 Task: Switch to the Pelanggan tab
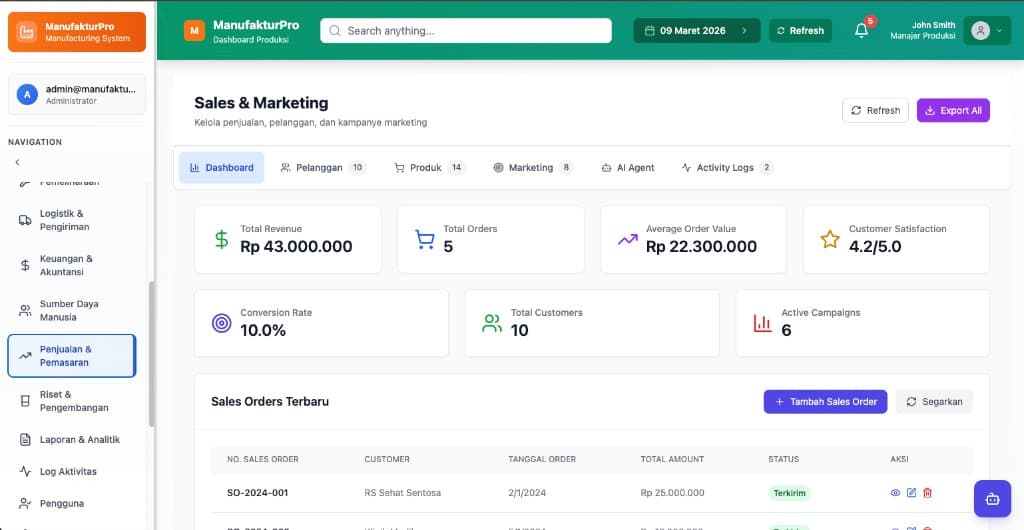pos(323,168)
